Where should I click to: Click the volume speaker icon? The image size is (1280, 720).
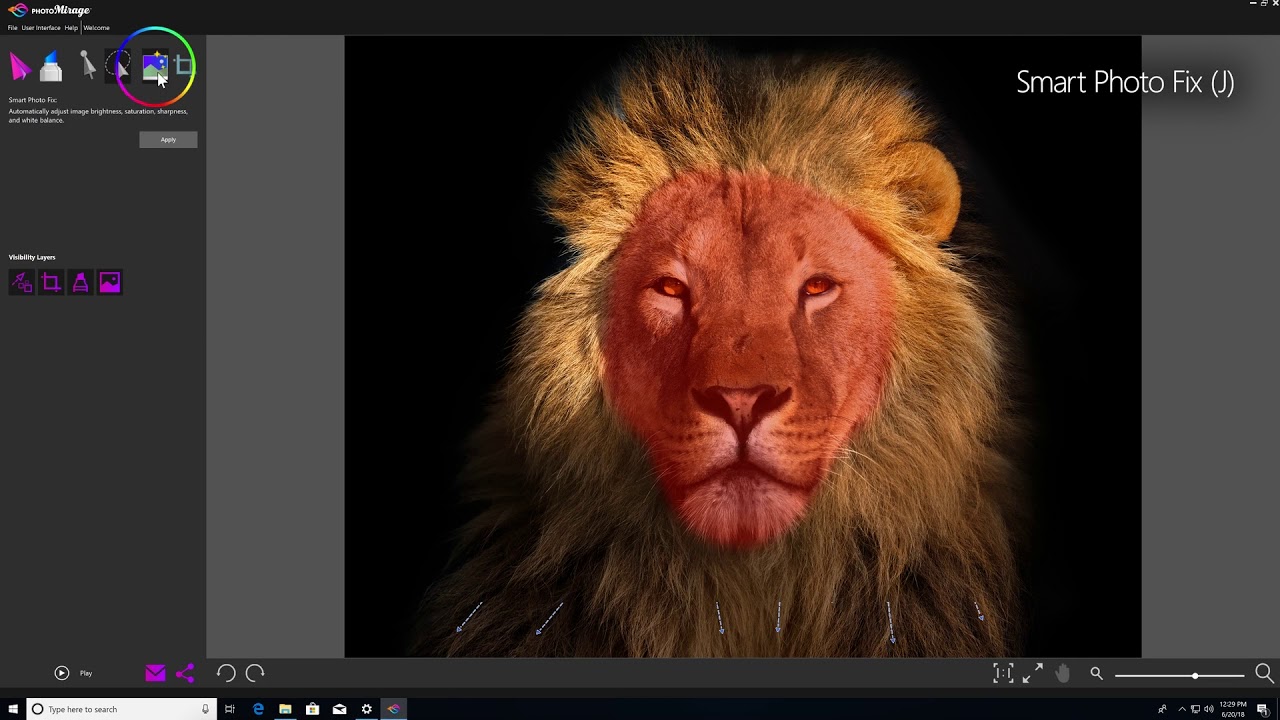coord(1209,709)
